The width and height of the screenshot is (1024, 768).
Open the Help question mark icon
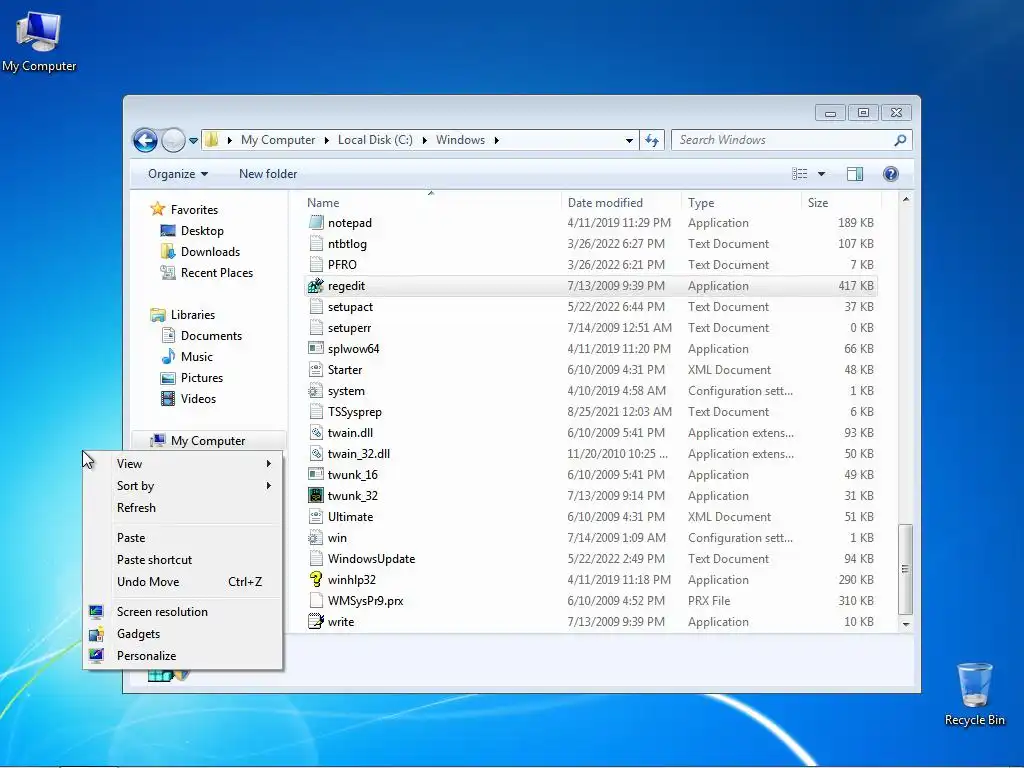coord(891,174)
